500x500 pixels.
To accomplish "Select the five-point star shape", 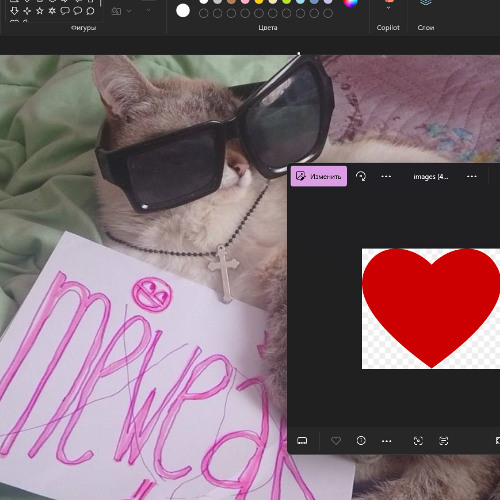I will pos(40,11).
